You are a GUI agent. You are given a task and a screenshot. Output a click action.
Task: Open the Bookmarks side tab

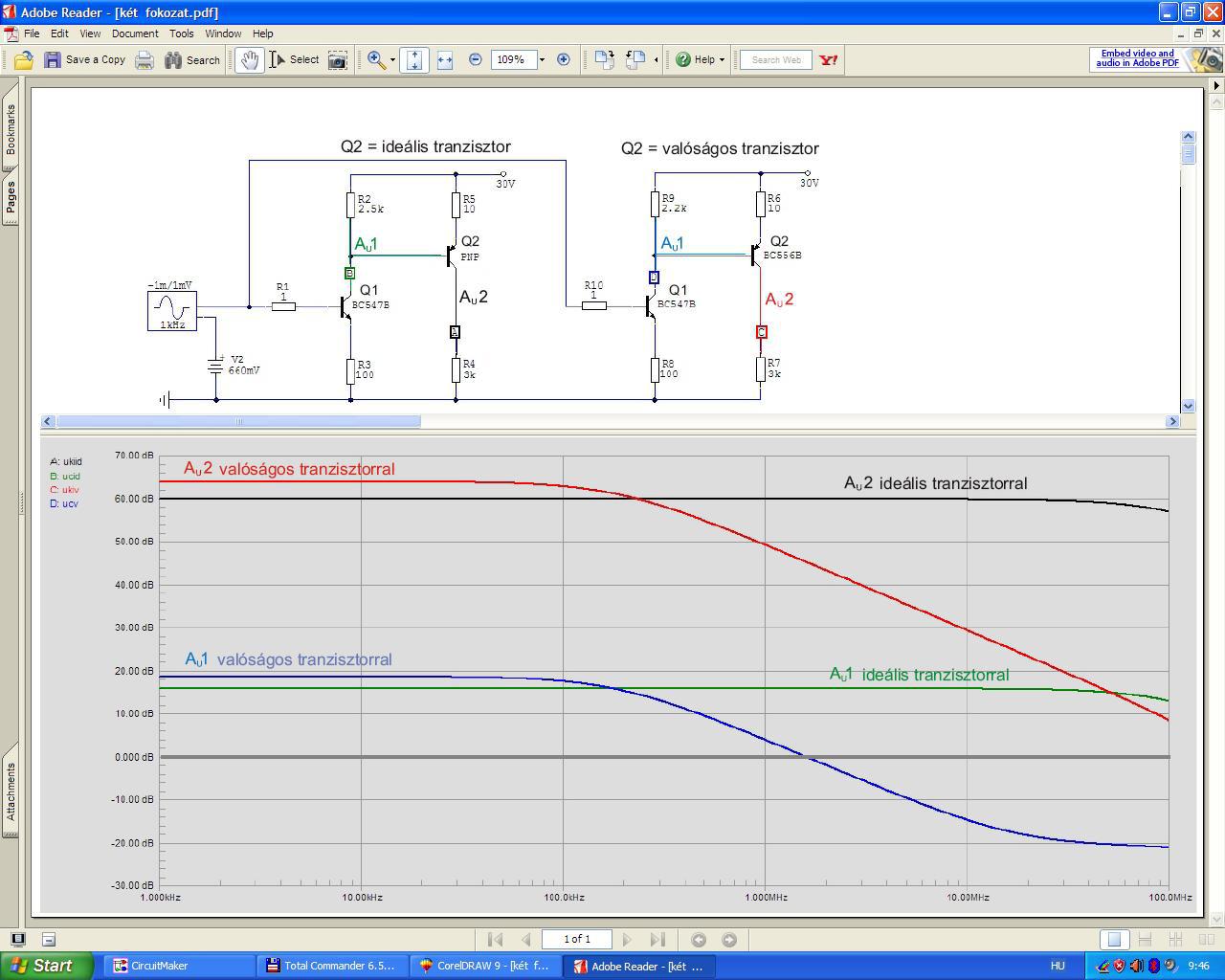(11, 129)
